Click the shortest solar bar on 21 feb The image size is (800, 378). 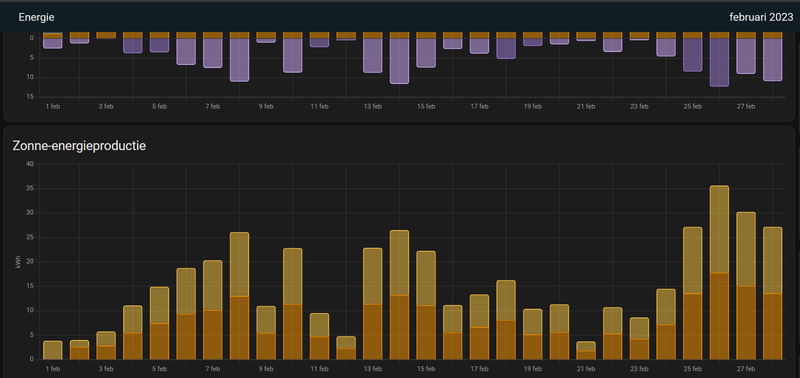click(x=586, y=350)
